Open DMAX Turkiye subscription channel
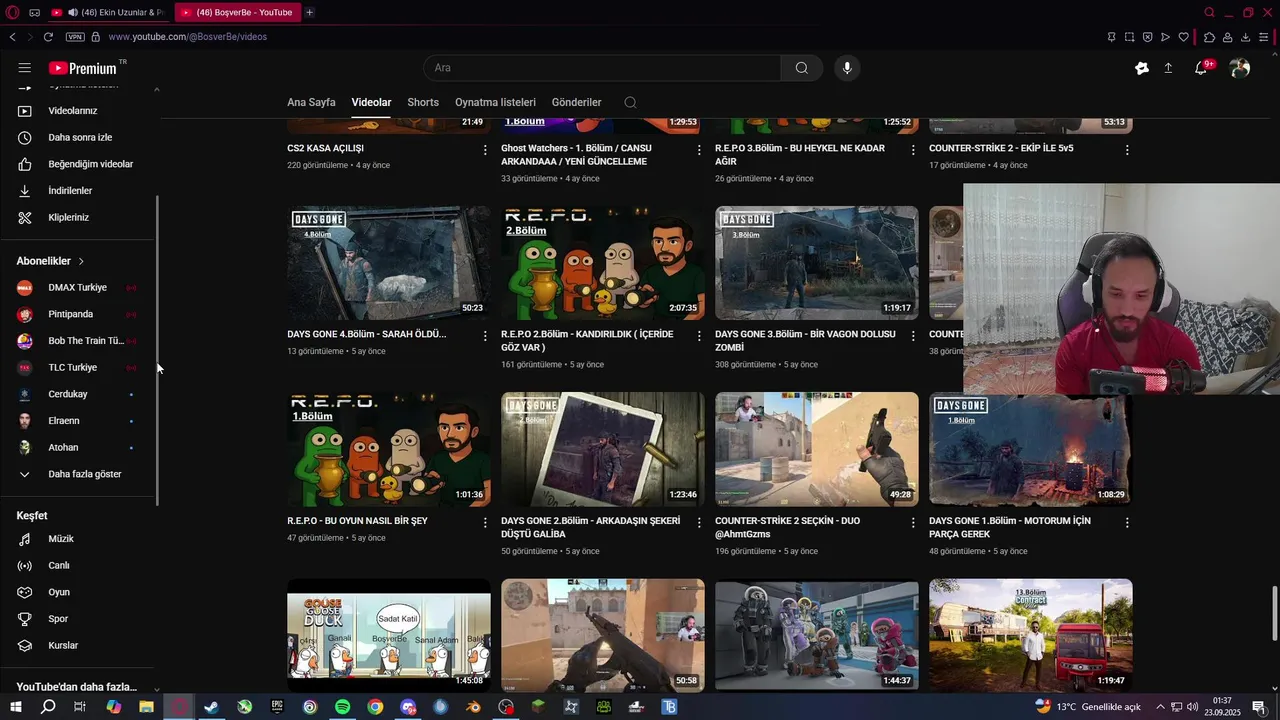 pyautogui.click(x=78, y=288)
